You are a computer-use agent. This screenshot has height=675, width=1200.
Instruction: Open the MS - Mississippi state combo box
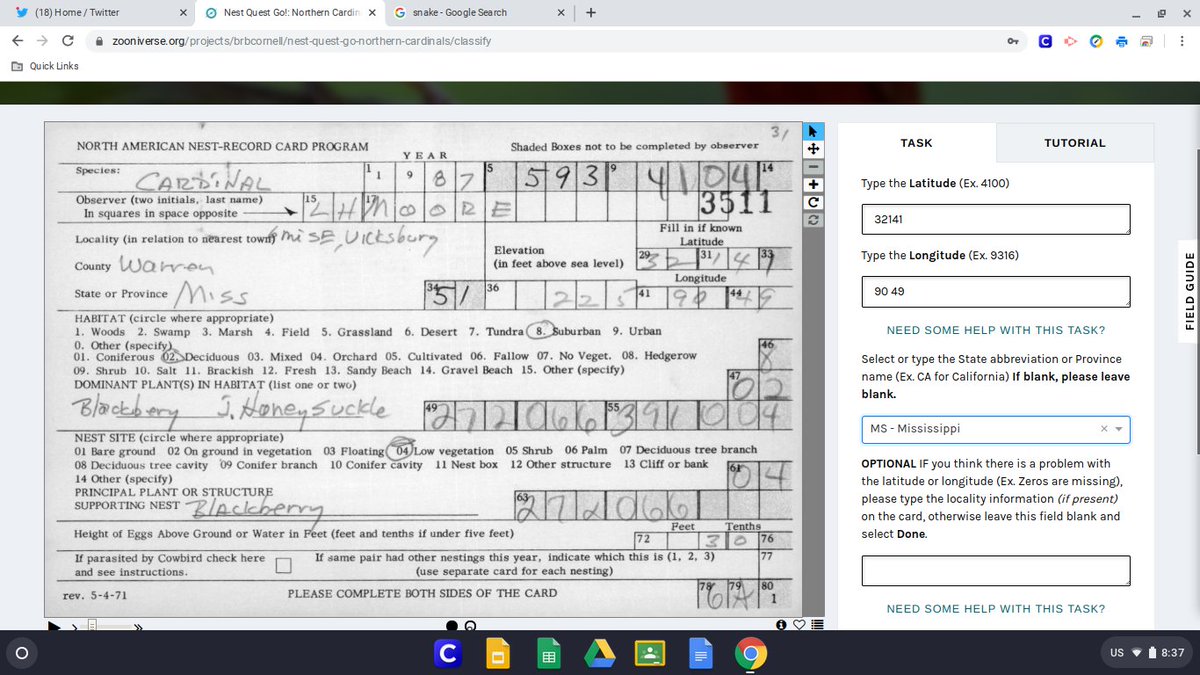tap(996, 429)
